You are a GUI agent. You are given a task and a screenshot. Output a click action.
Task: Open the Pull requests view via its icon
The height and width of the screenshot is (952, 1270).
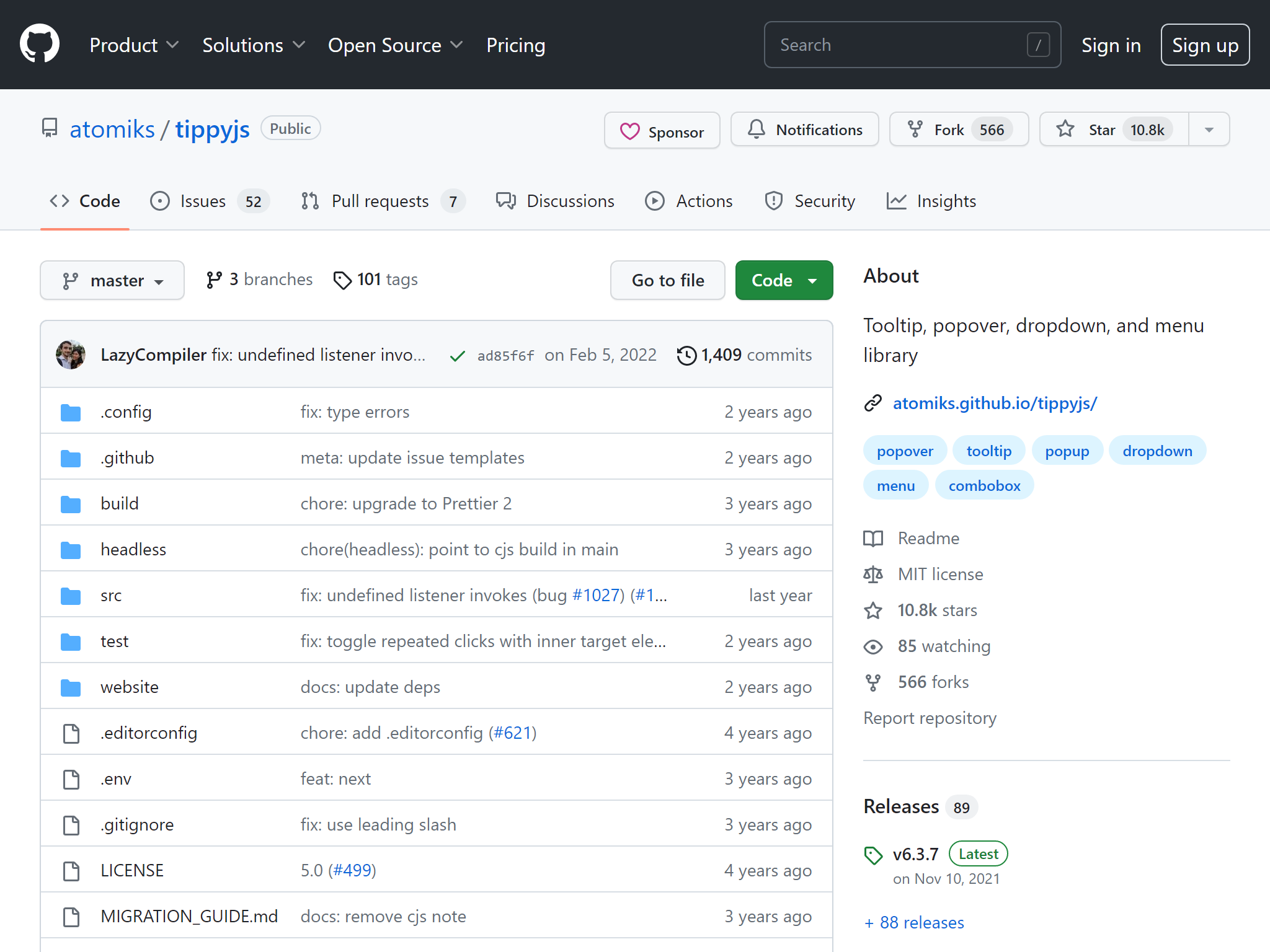point(309,201)
